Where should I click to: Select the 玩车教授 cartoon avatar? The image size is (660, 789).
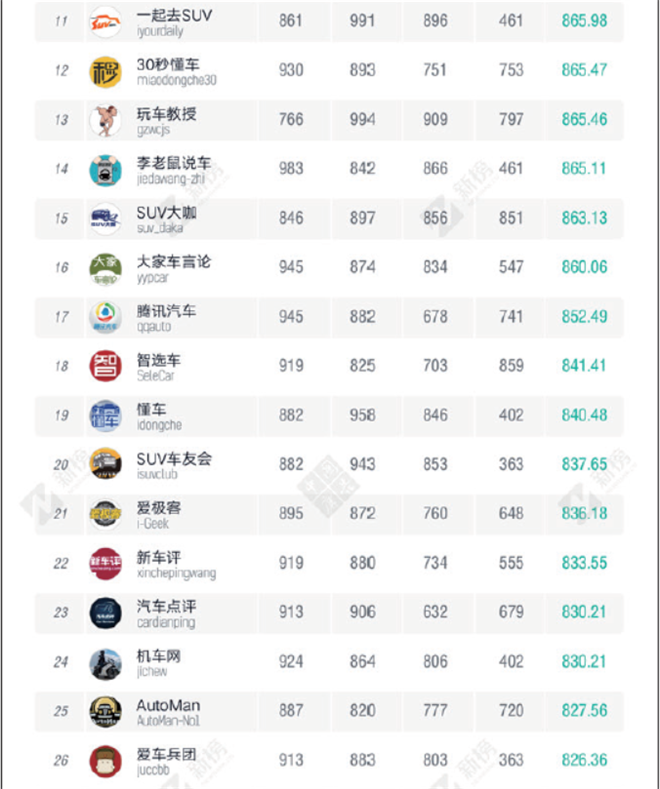(x=105, y=121)
